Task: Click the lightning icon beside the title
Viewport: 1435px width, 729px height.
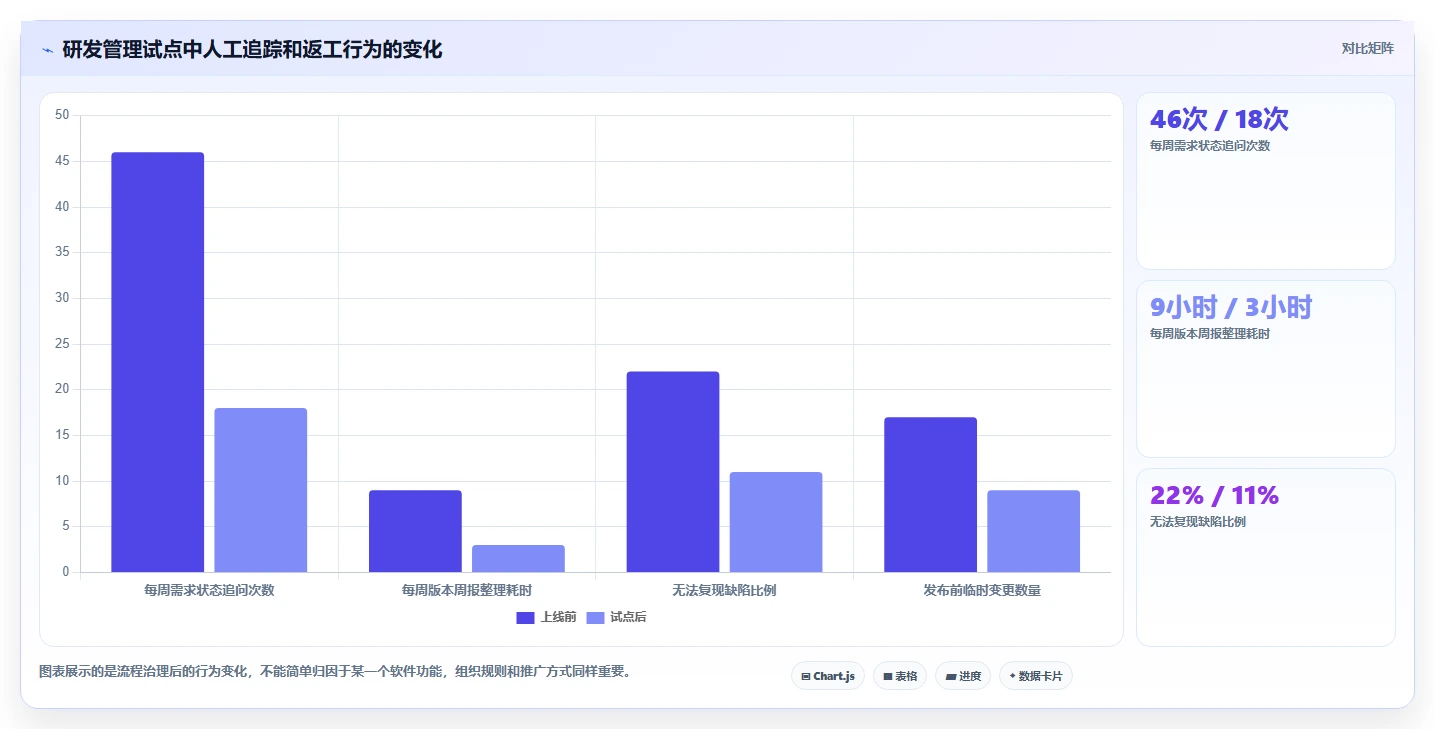Action: tap(47, 50)
